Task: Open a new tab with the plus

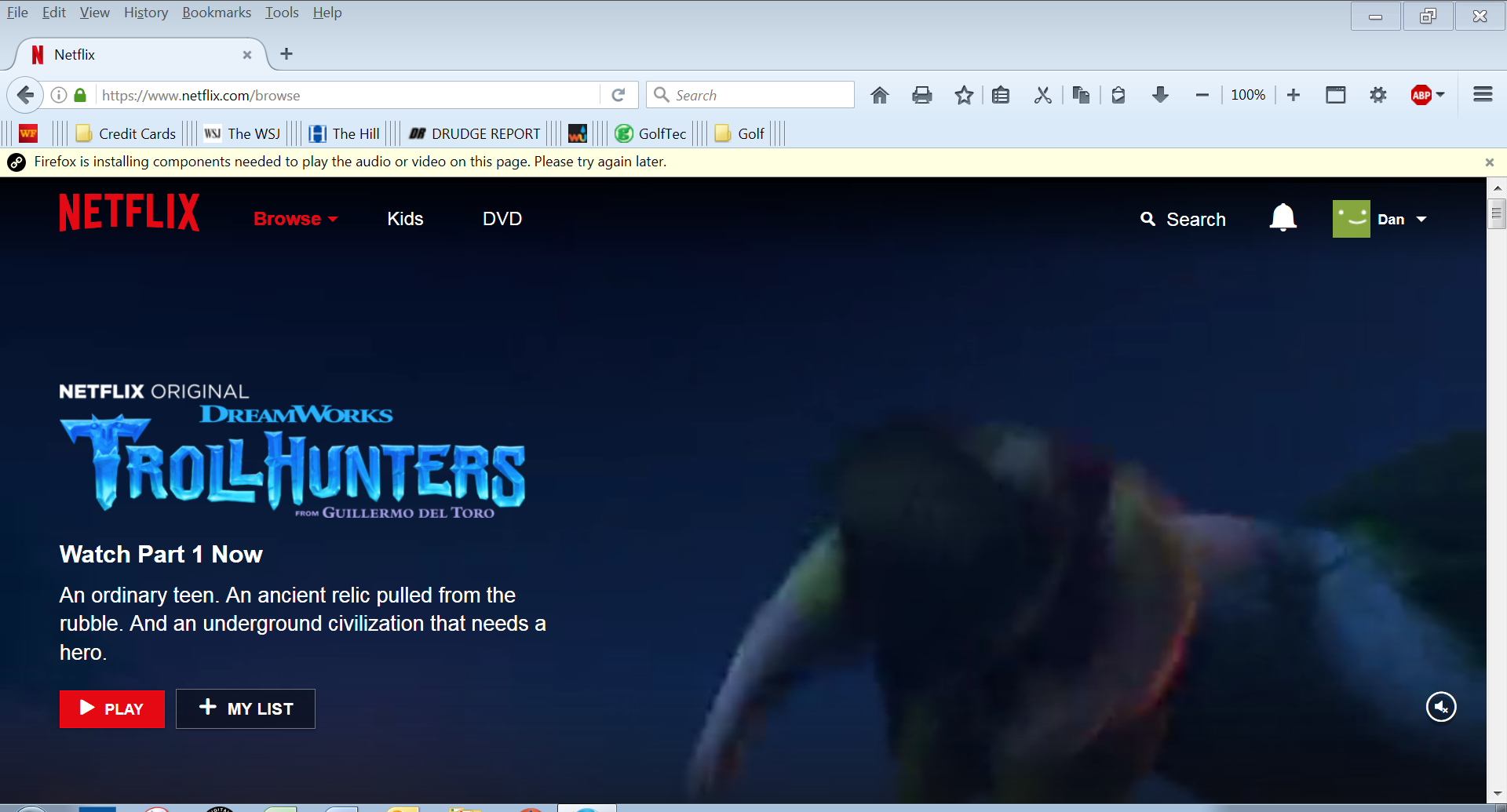Action: (286, 53)
